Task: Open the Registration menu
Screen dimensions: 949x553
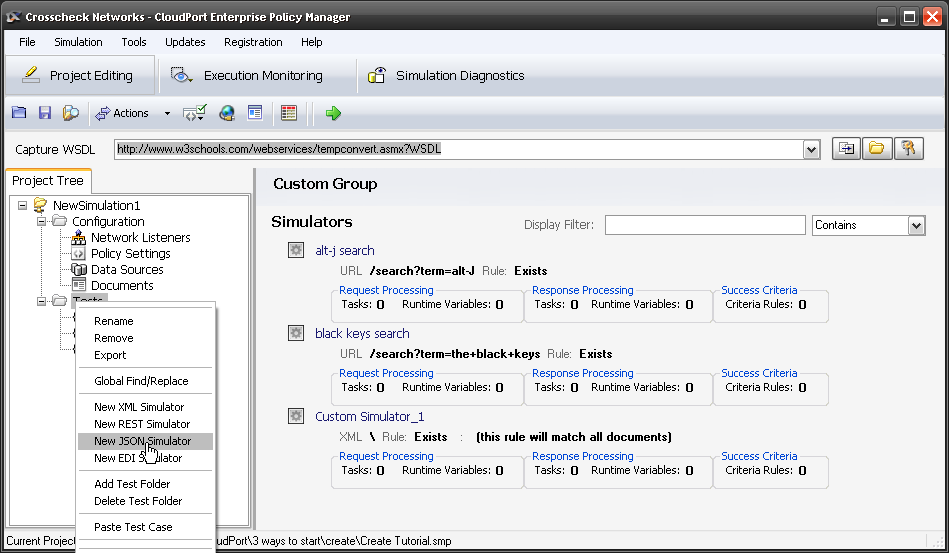Action: point(253,42)
